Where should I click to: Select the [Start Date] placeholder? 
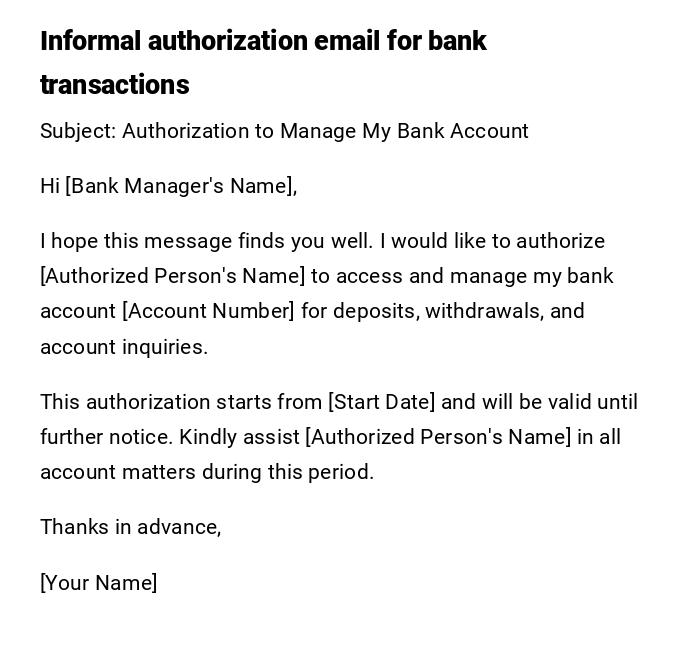(381, 402)
